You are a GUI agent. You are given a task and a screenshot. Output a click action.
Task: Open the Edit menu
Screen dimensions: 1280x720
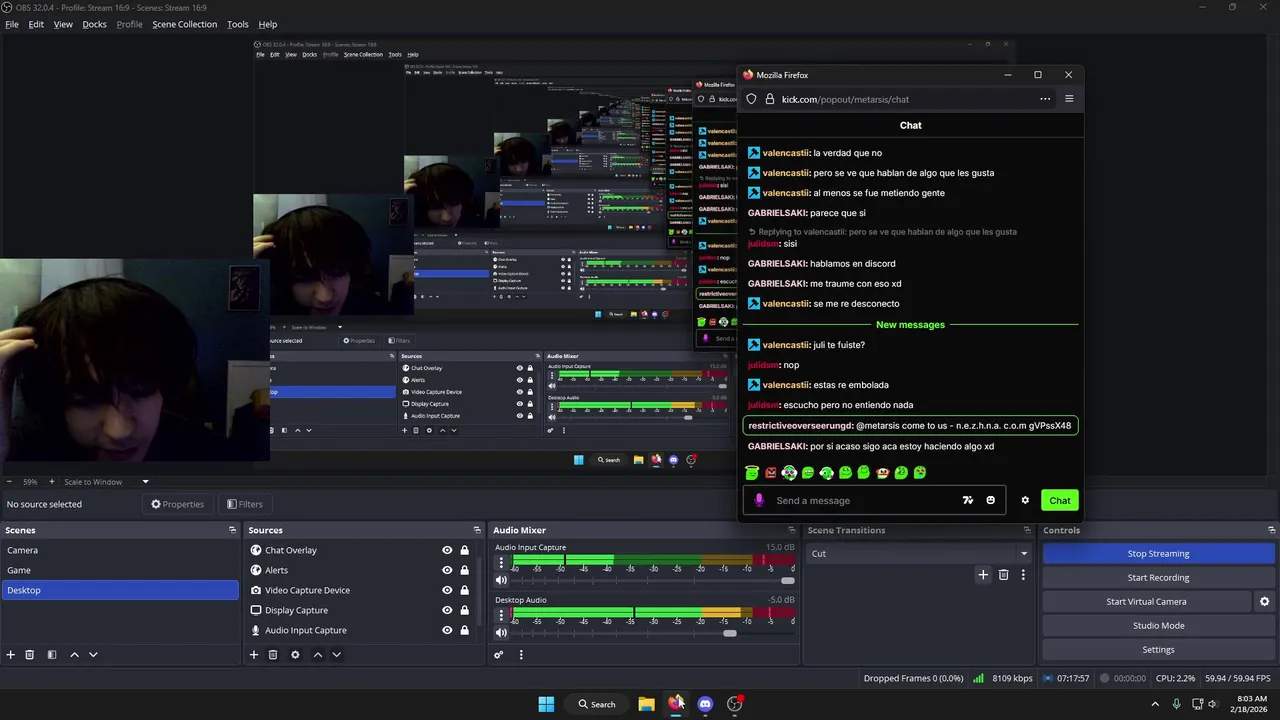[x=36, y=24]
